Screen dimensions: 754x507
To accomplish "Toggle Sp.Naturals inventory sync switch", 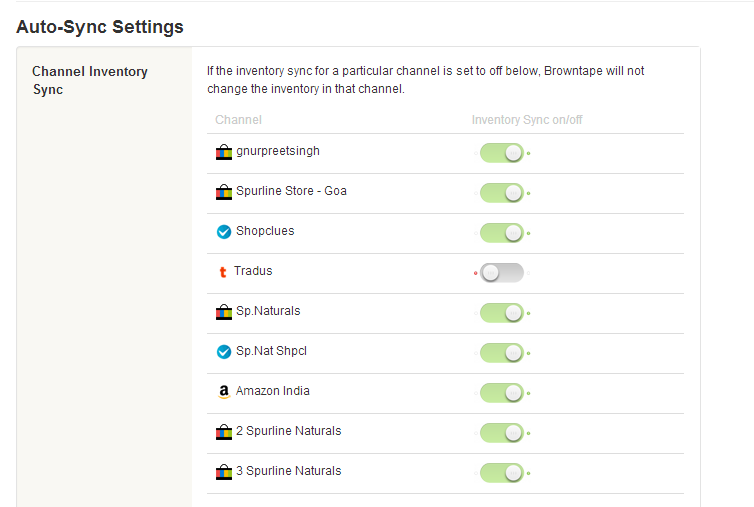I will pyautogui.click(x=502, y=313).
